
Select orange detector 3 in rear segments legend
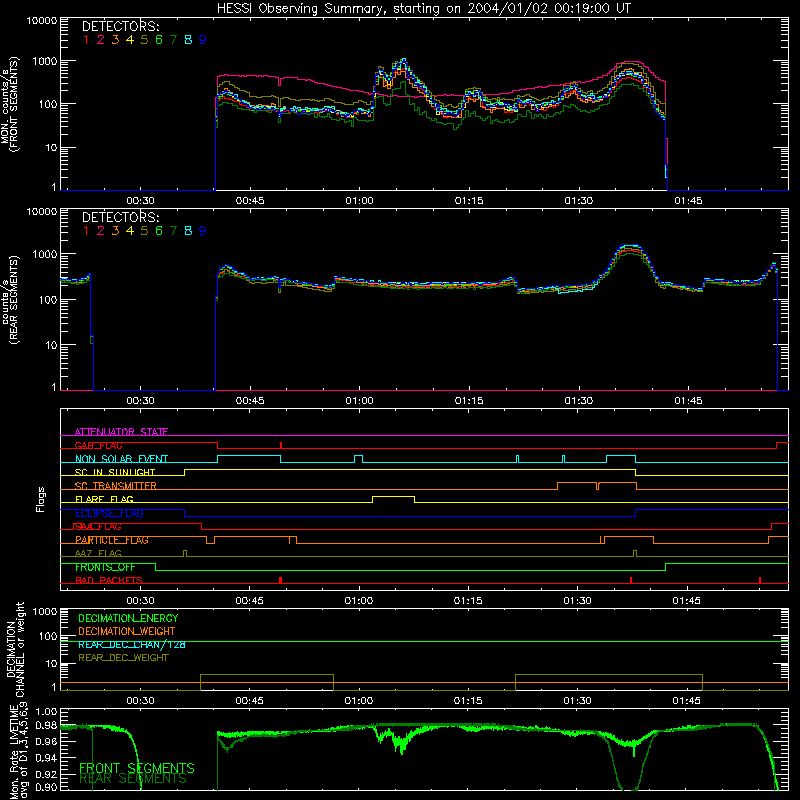click(115, 231)
